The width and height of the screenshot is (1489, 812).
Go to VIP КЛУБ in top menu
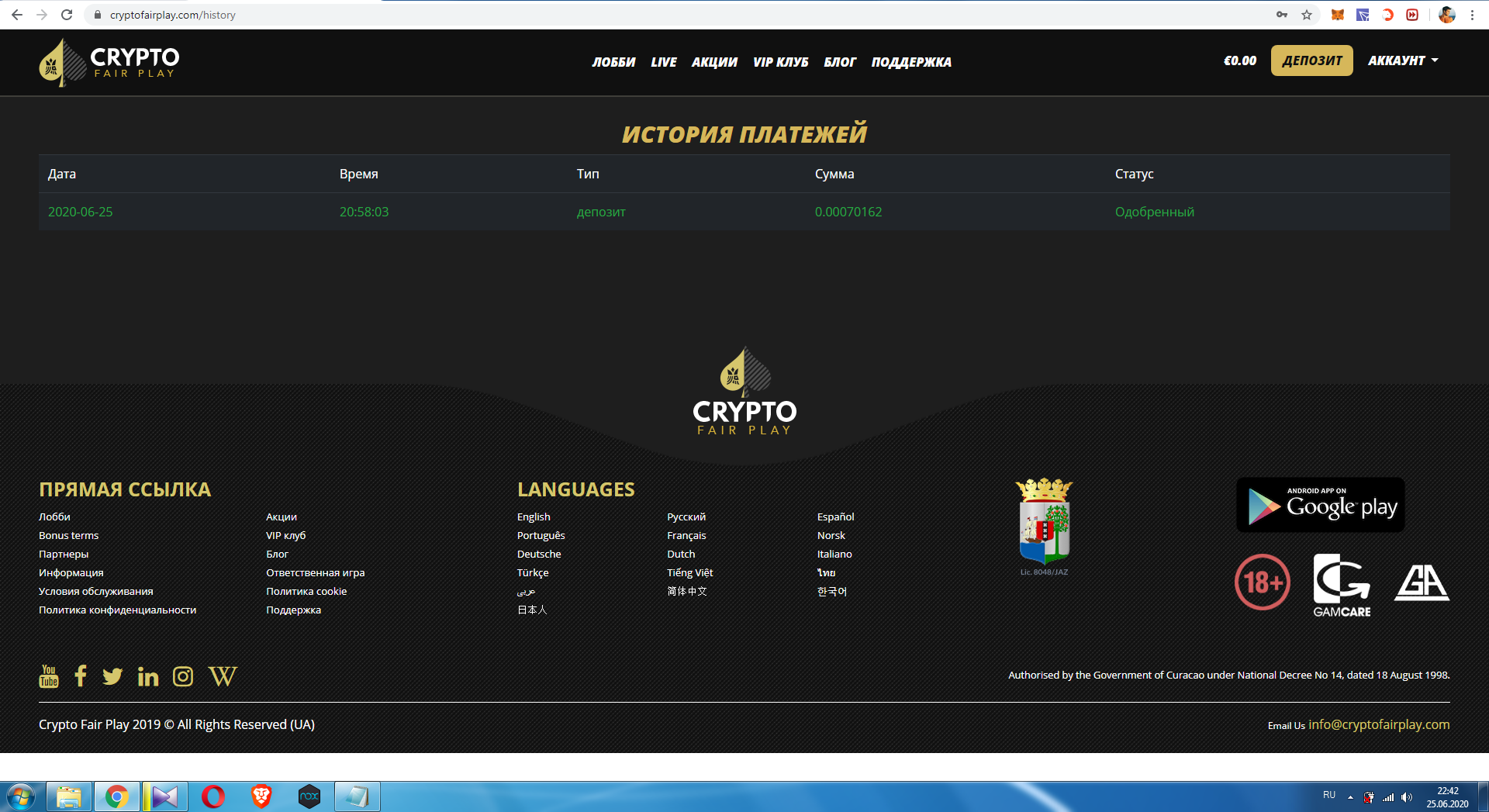coord(780,62)
